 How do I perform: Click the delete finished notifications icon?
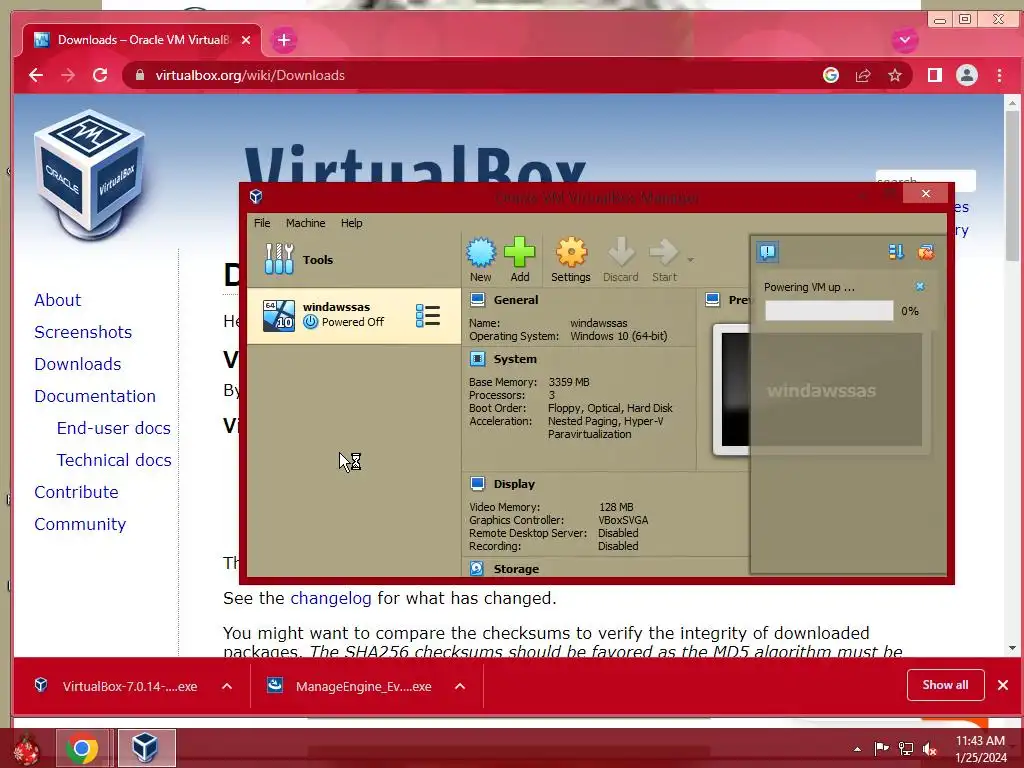tap(925, 251)
